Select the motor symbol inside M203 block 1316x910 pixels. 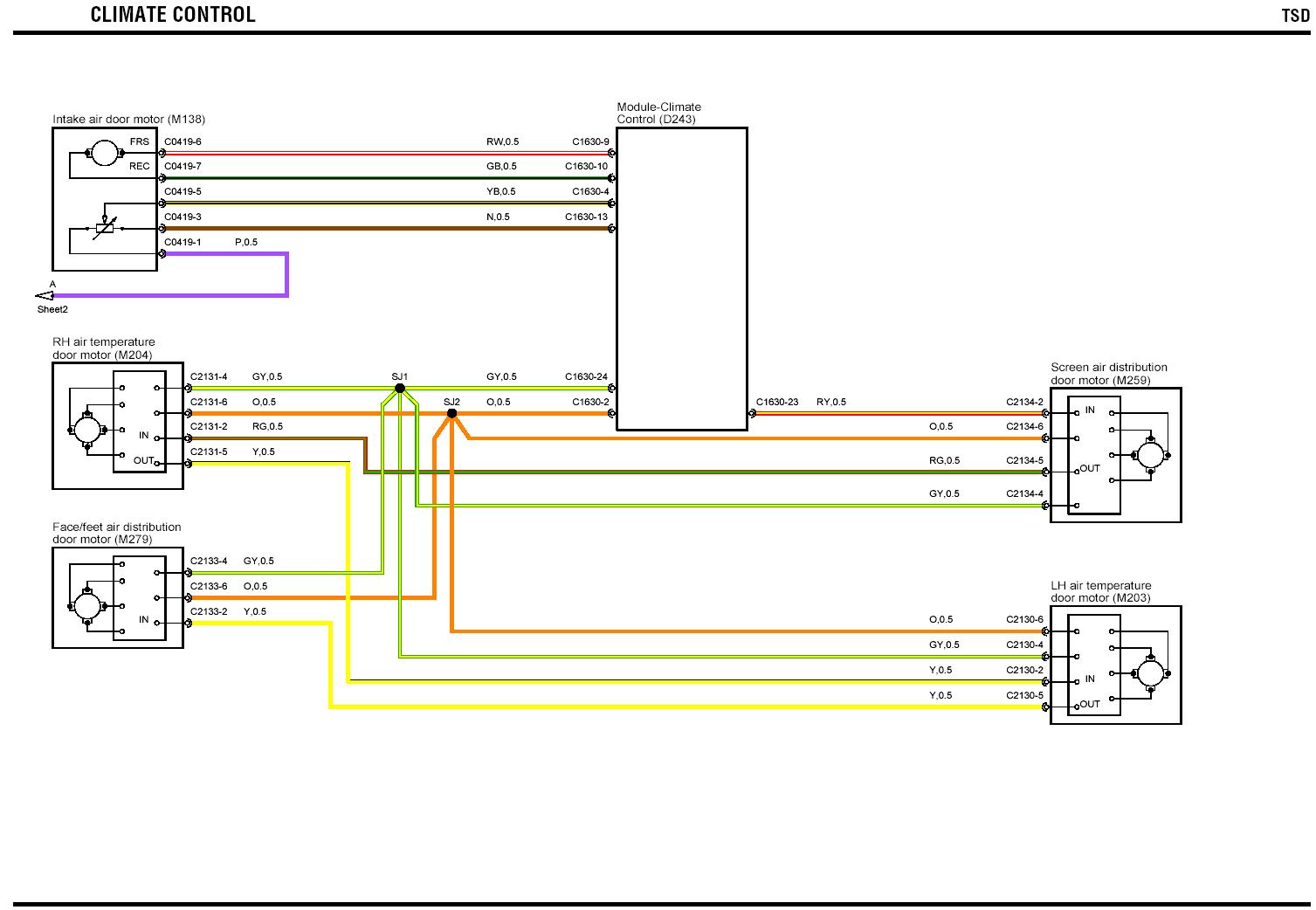point(1149,673)
